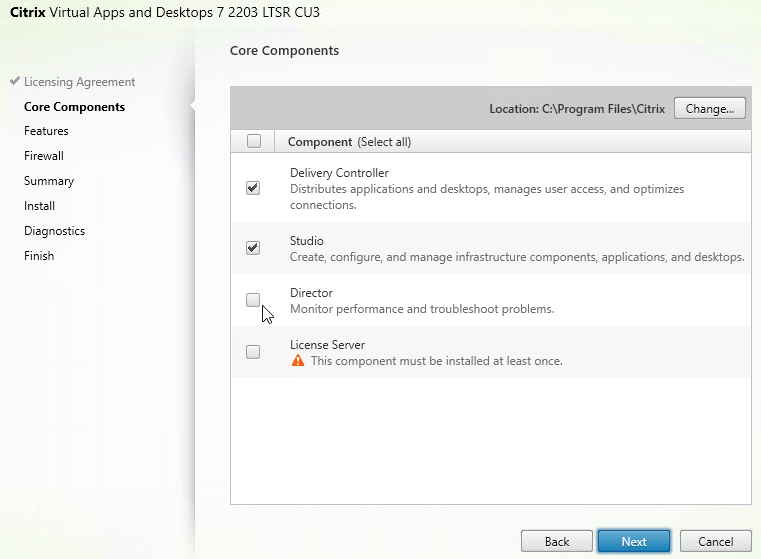
Task: Go to previous step with Back
Action: click(x=557, y=542)
